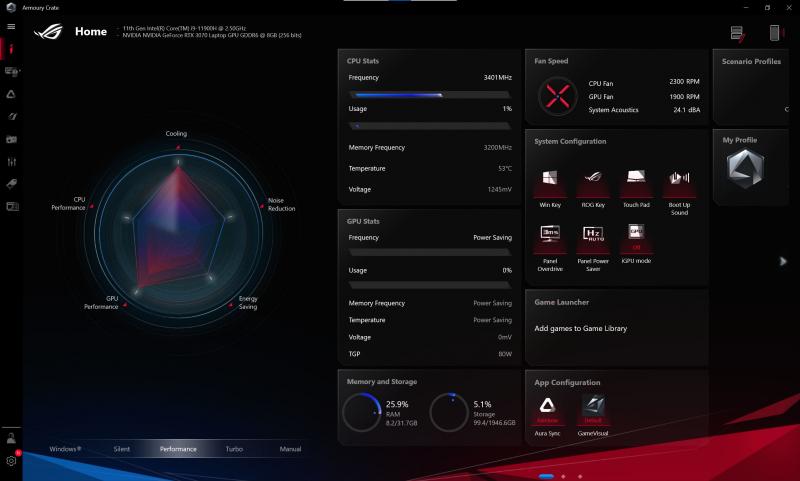Click the Energy Saving radar label
The image size is (800, 481).
(x=248, y=302)
